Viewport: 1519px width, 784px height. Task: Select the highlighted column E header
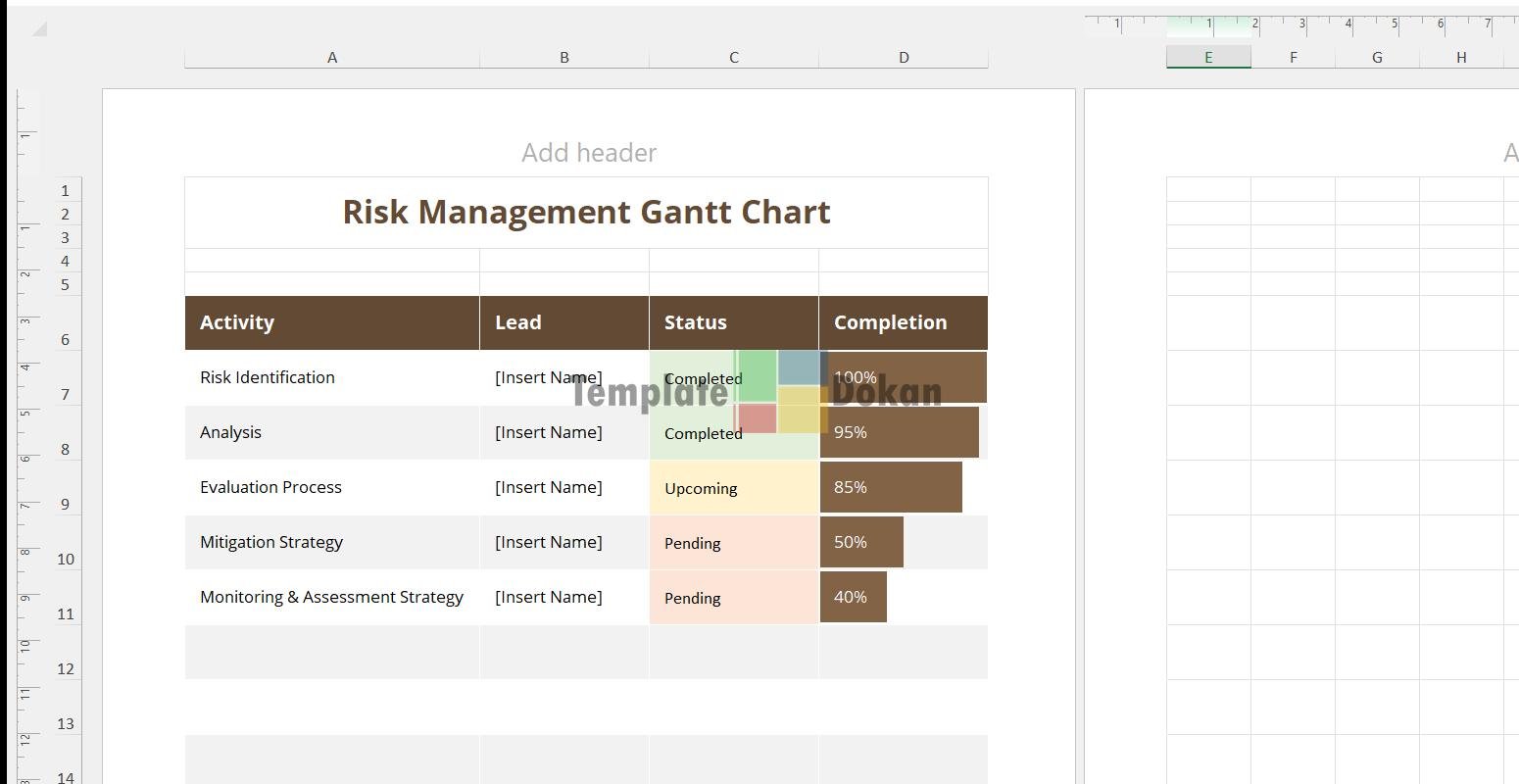pos(1207,58)
